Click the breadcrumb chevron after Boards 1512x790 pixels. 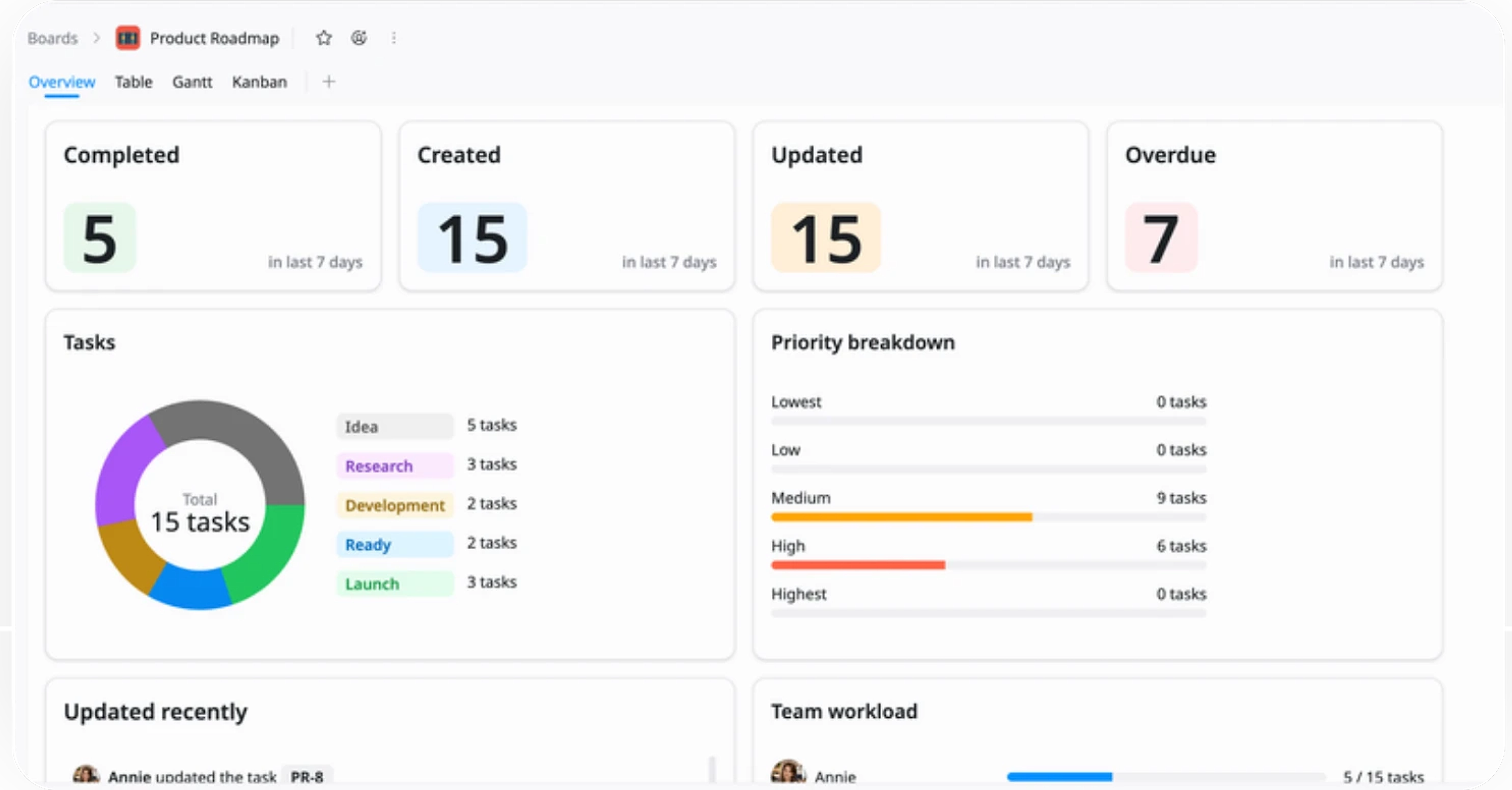pos(97,38)
